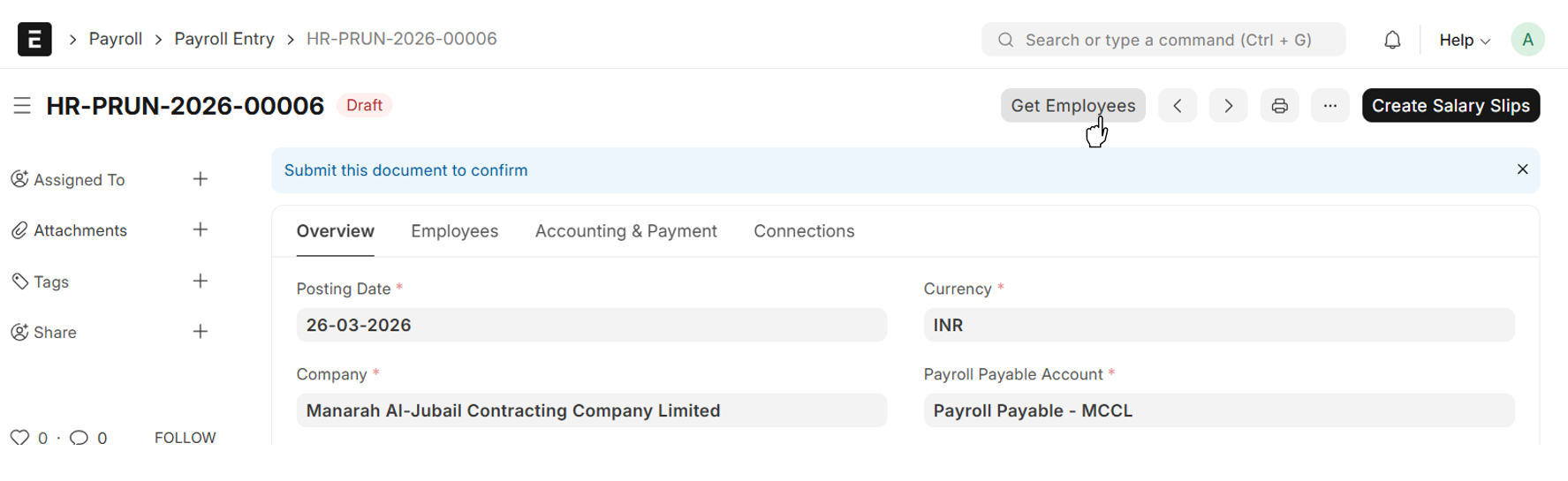Open the three-dots more options menu
The image size is (1568, 481).
pyautogui.click(x=1329, y=106)
